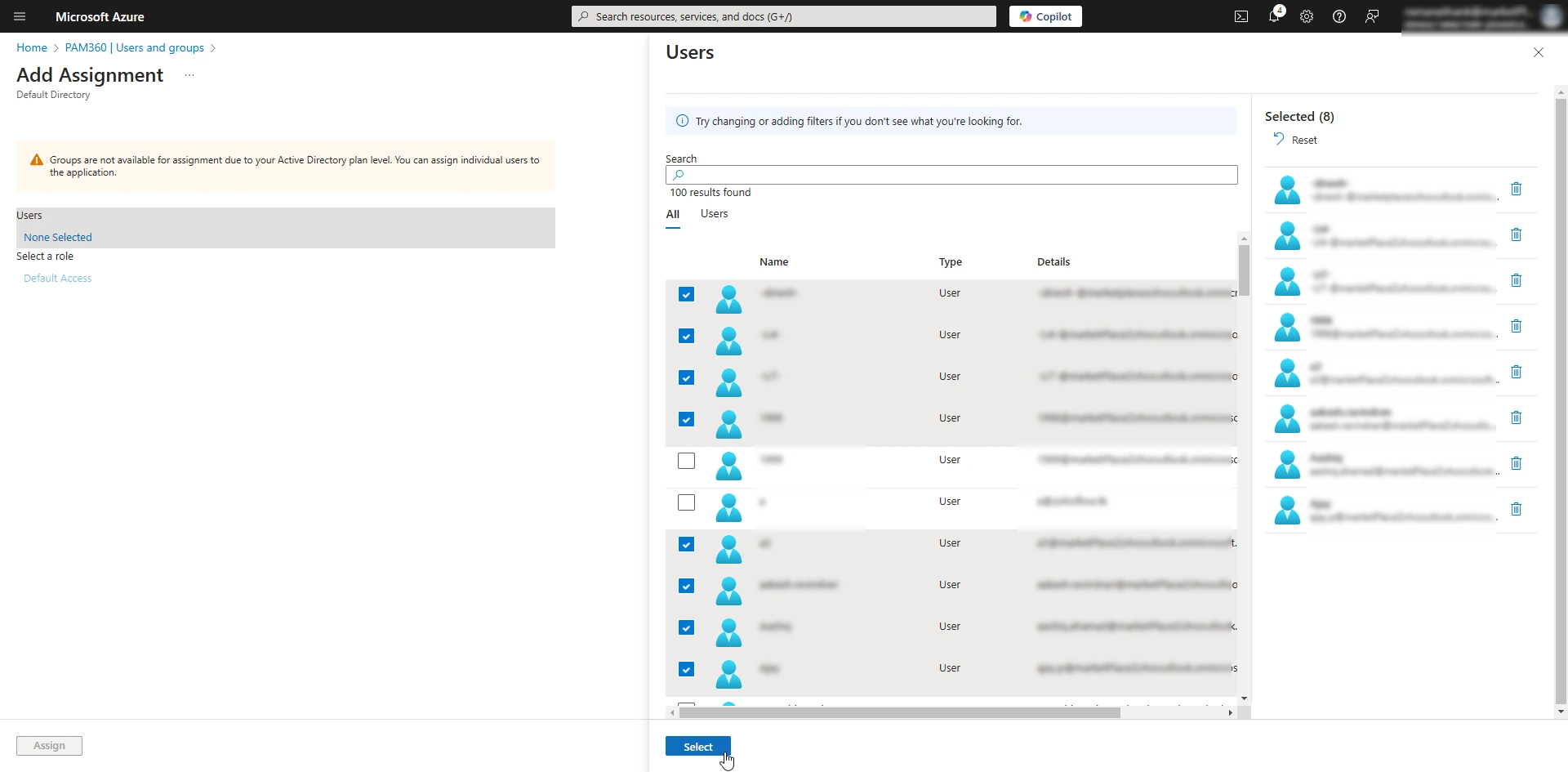Open the Azure portal hamburger menu
Viewport: 1568px width, 772px height.
(x=20, y=16)
